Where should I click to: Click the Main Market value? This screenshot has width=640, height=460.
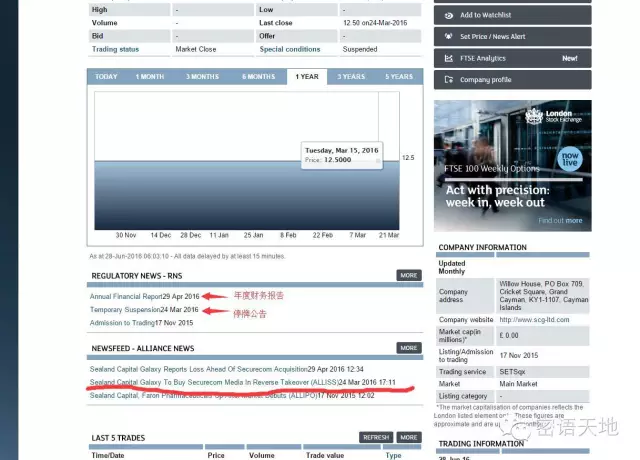518,384
